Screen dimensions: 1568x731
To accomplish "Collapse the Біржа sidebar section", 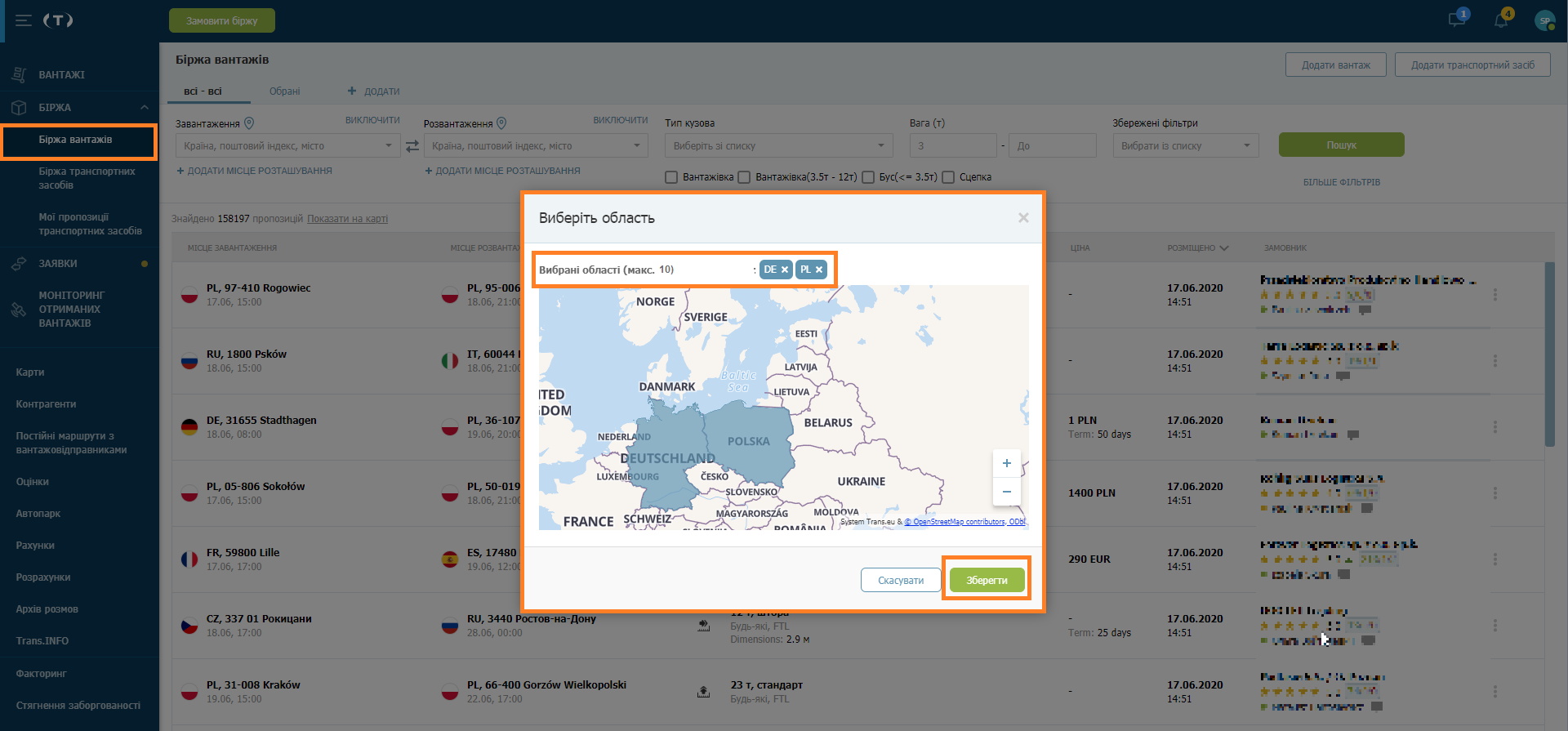I will pos(145,107).
